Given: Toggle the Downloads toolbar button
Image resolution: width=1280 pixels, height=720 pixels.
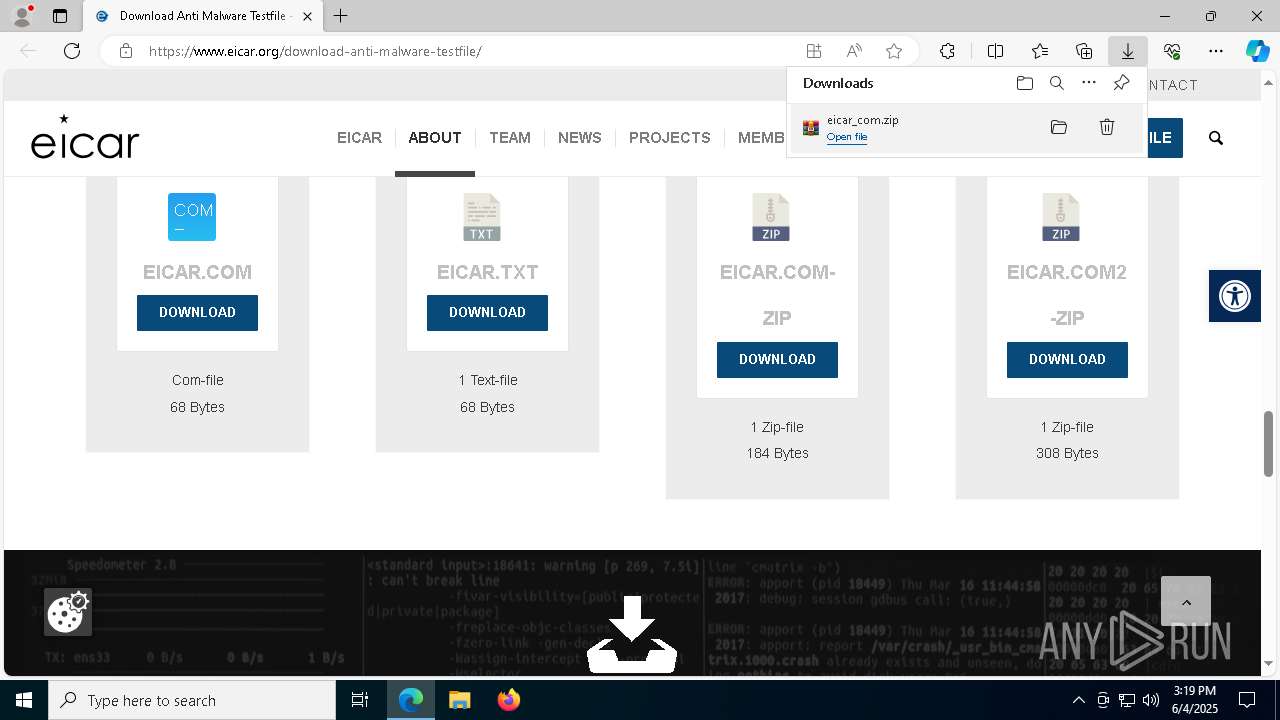Looking at the screenshot, I should click(1127, 51).
